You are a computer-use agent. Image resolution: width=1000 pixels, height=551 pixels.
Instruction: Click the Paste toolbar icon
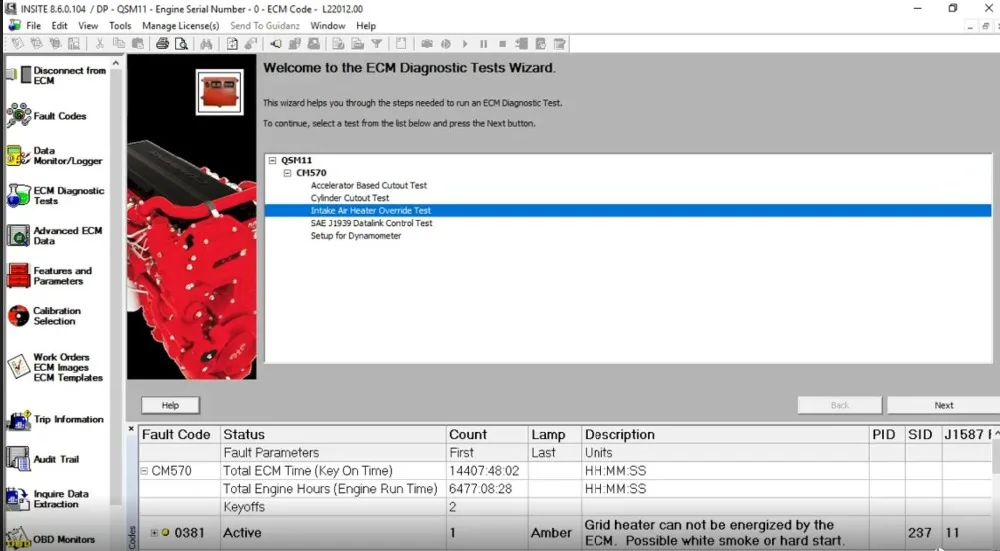pos(138,44)
